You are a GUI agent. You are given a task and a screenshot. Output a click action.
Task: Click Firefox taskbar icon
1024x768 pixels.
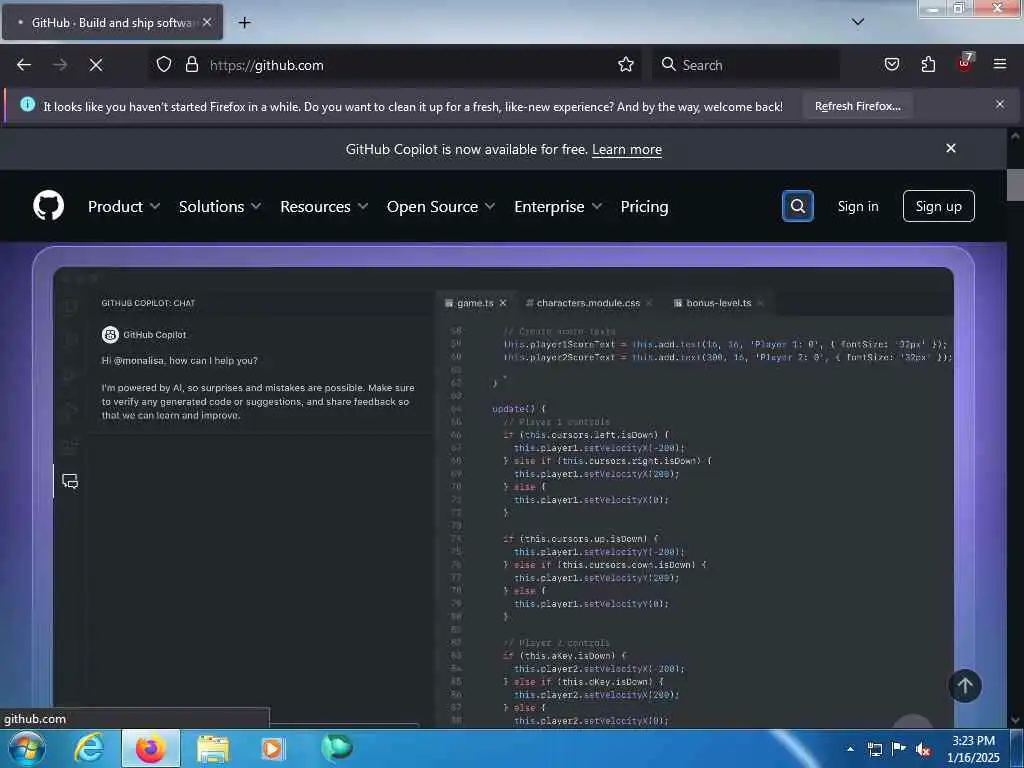point(150,748)
